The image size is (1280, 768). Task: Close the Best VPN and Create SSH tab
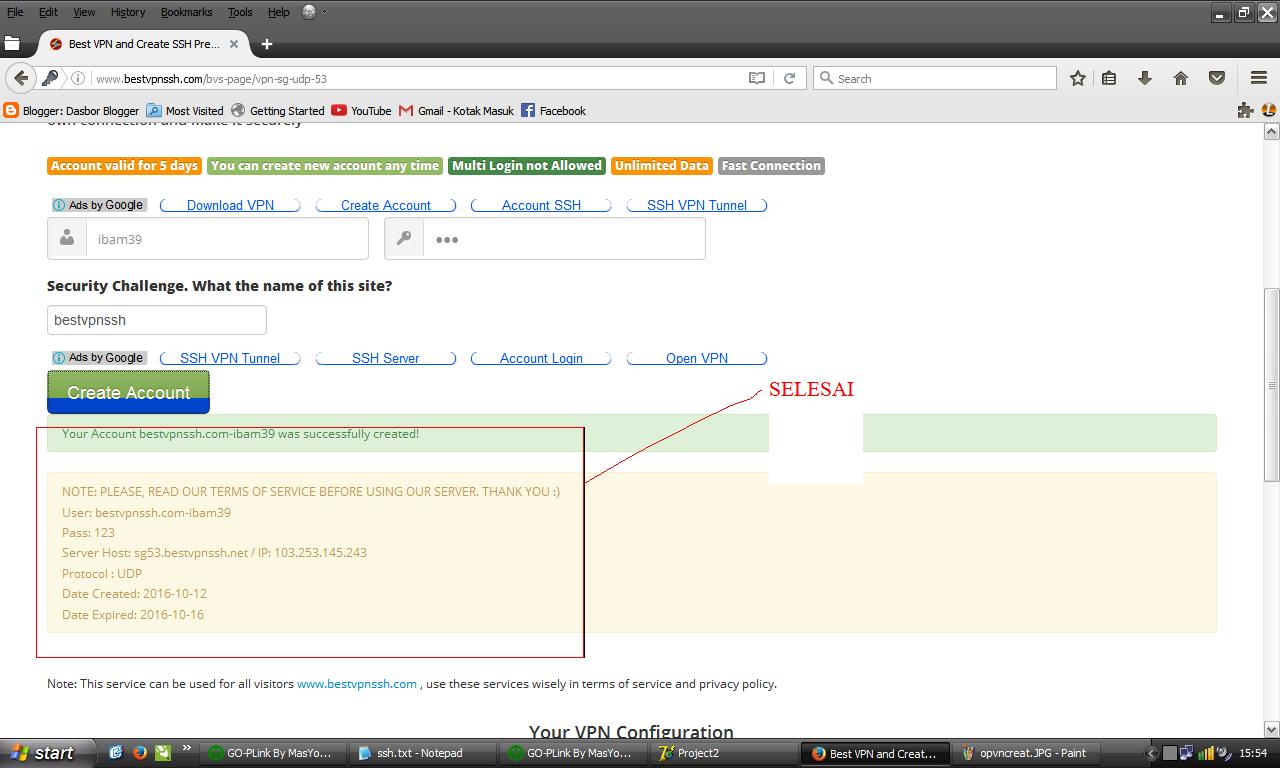coord(235,44)
